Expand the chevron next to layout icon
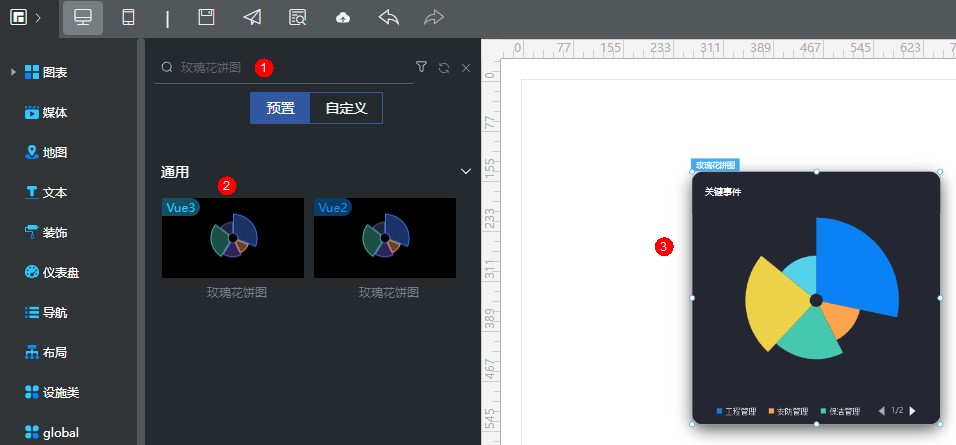Viewport: 956px width, 445px height. tap(38, 18)
